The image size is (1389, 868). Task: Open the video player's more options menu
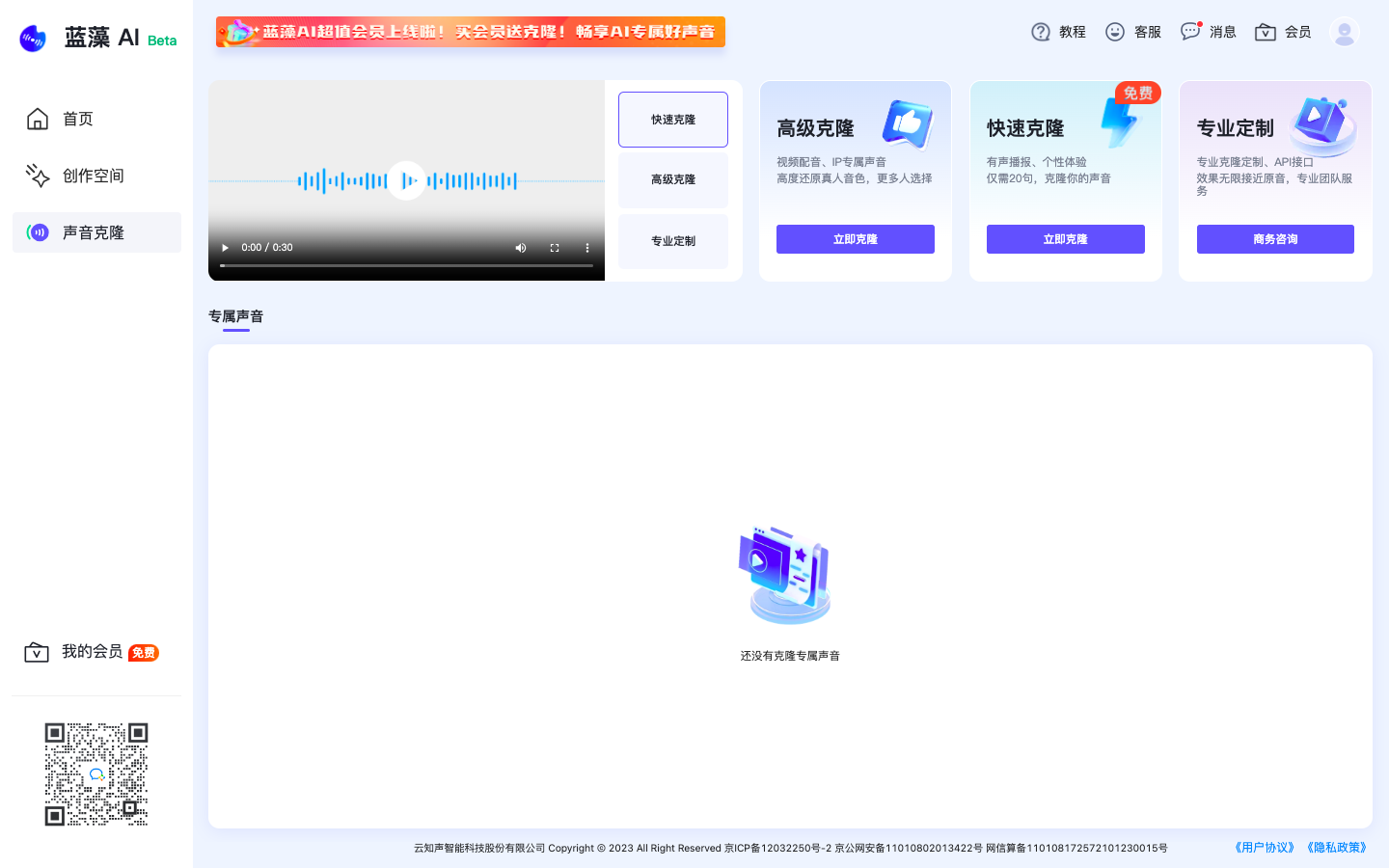pos(587,248)
